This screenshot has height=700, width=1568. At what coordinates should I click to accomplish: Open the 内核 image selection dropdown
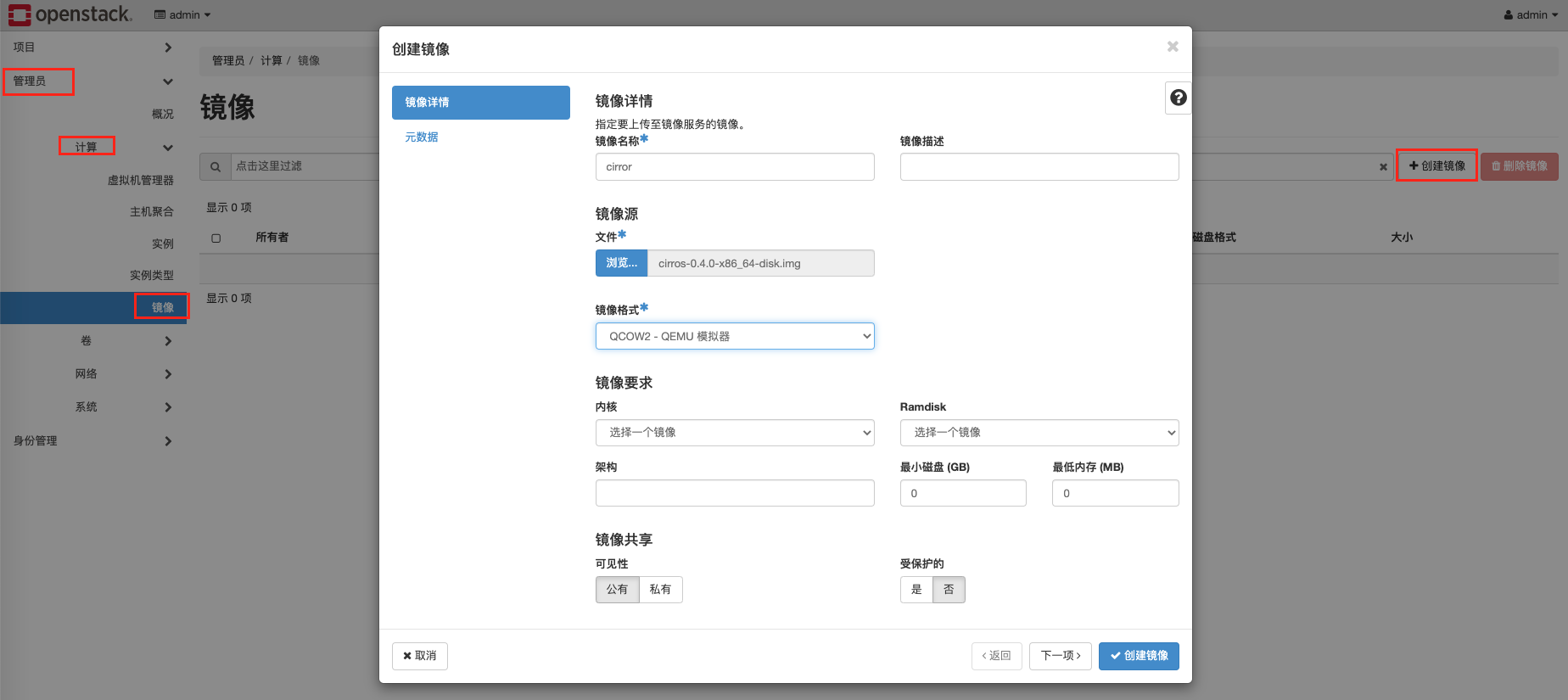click(x=735, y=433)
